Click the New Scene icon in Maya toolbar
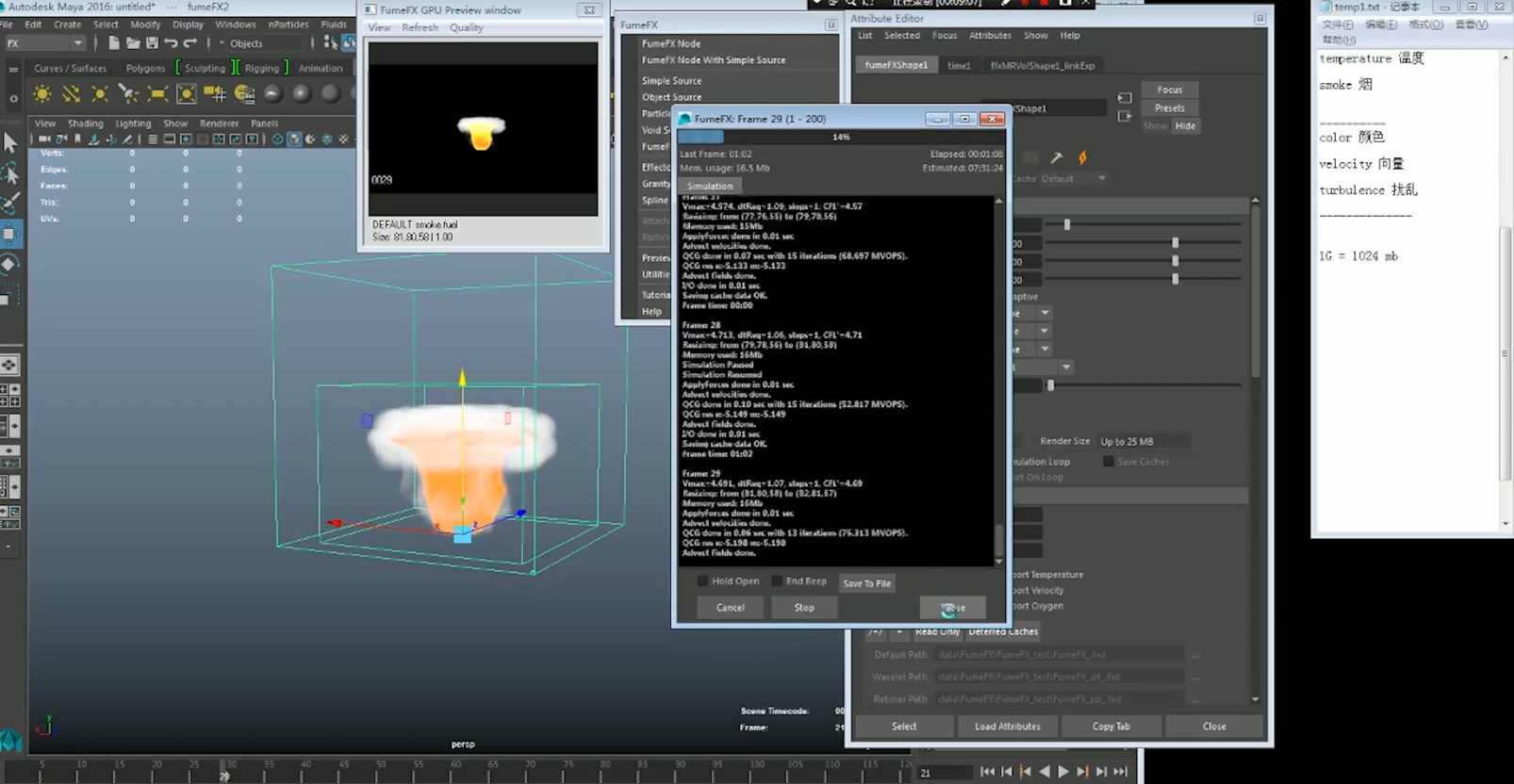 (x=113, y=43)
